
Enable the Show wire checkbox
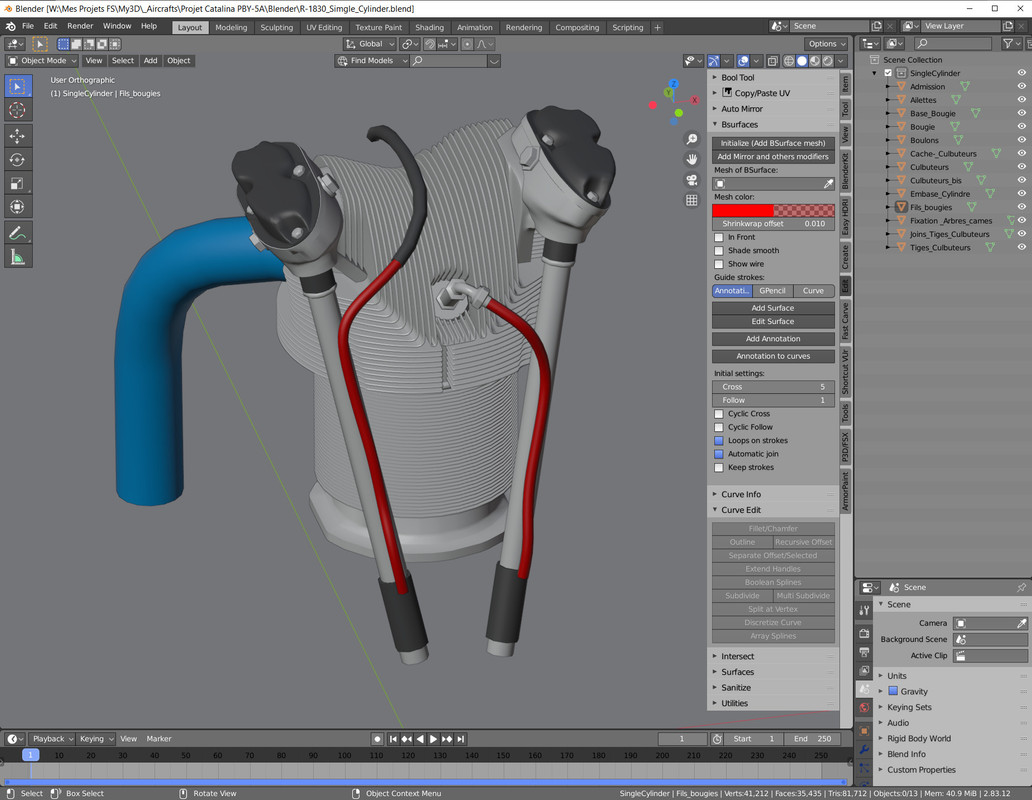pyautogui.click(x=719, y=264)
